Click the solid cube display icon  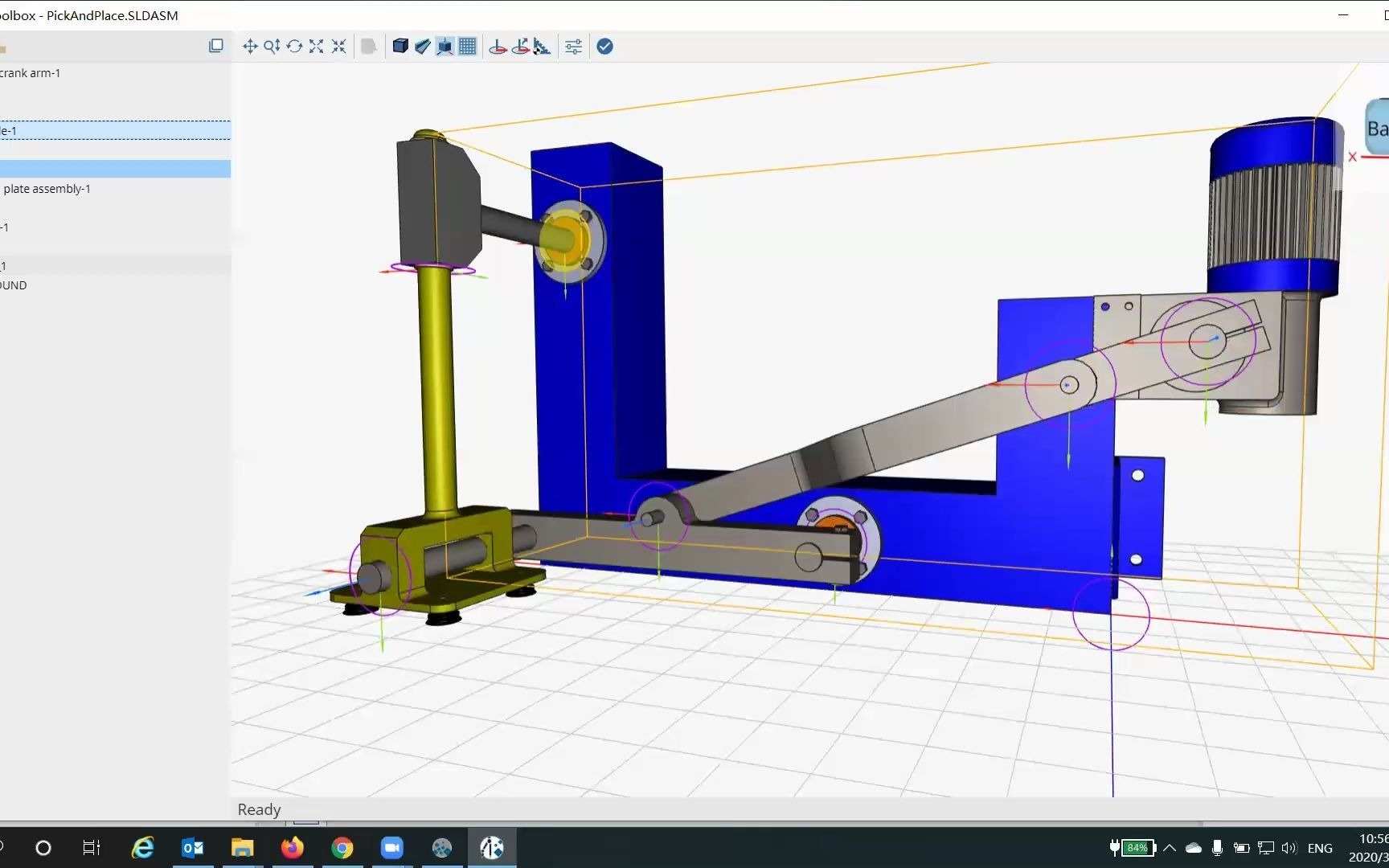click(399, 47)
